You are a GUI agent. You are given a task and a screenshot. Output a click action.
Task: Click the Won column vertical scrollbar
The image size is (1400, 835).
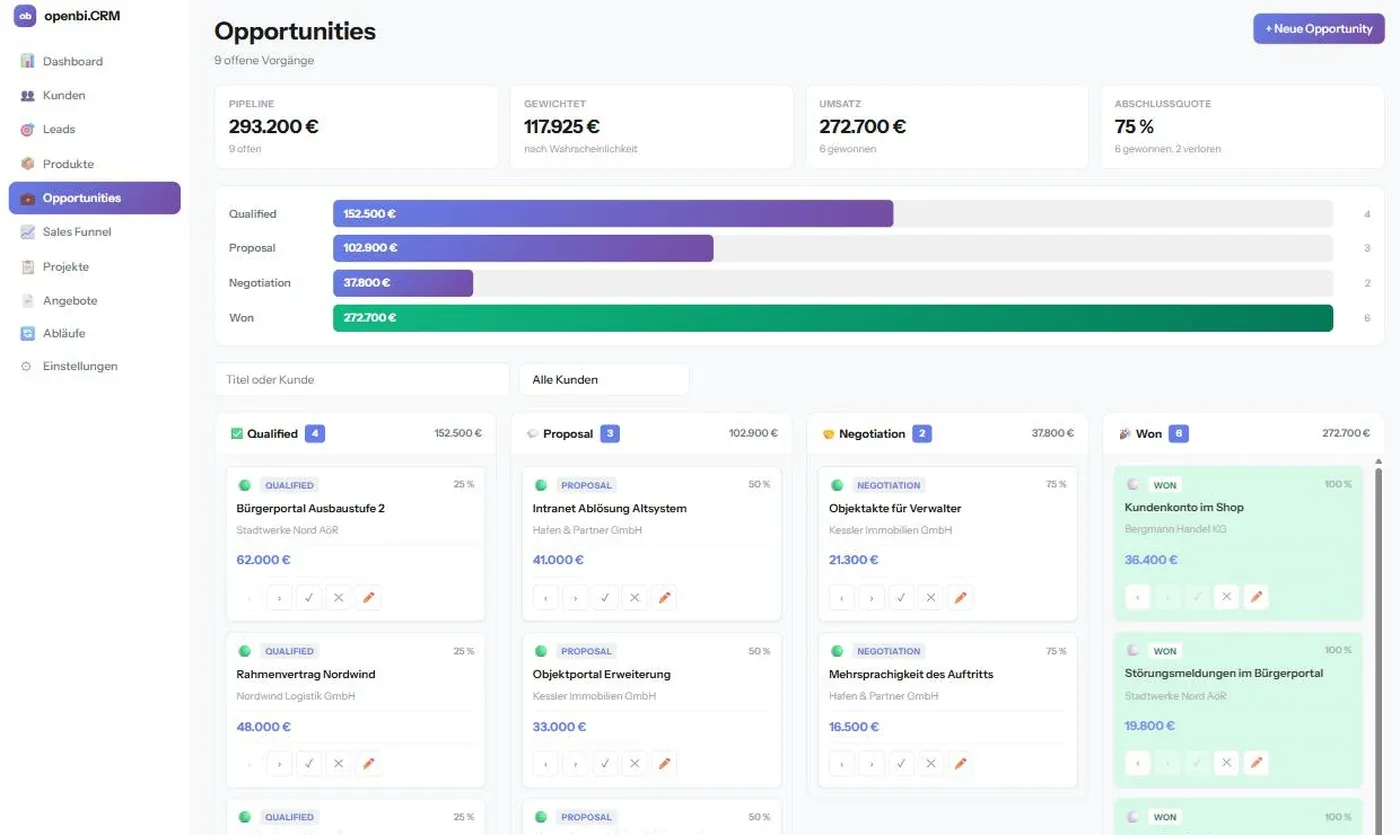point(1381,650)
